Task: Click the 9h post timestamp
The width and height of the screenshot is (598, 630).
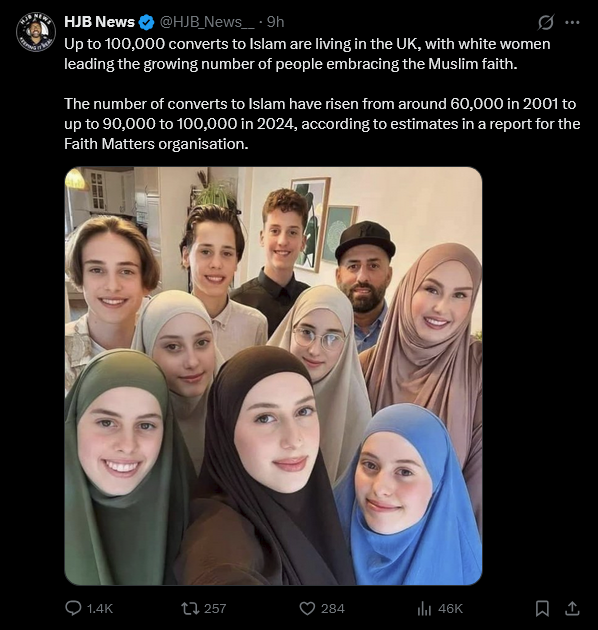Action: point(275,22)
